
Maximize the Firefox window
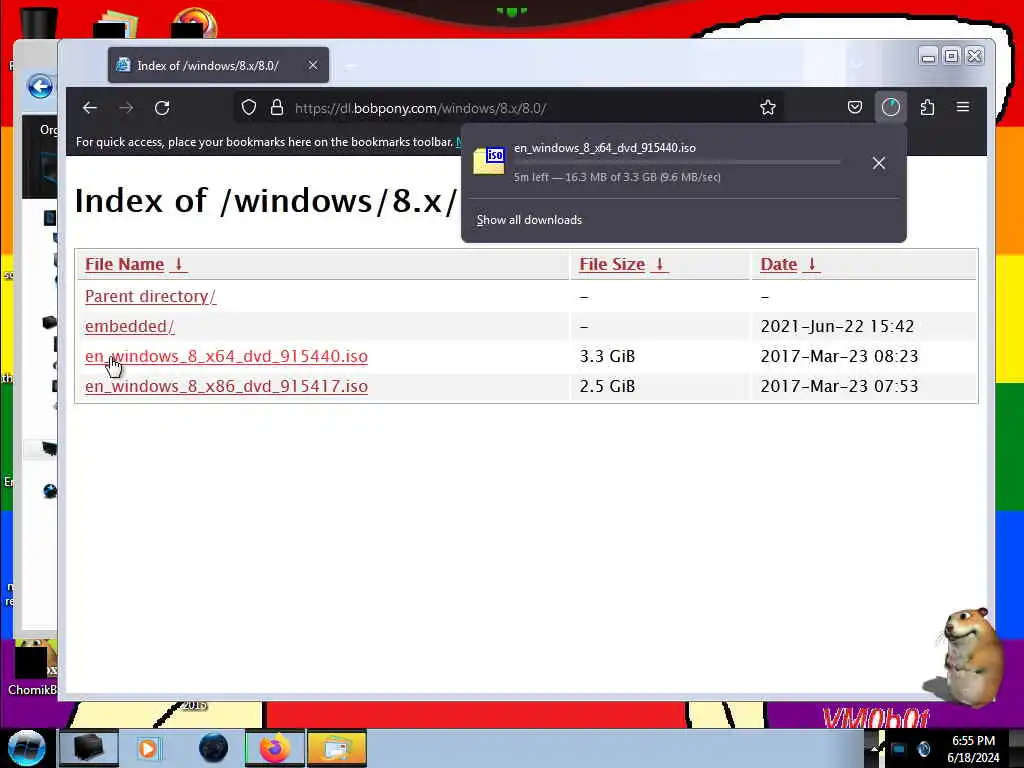coord(952,57)
